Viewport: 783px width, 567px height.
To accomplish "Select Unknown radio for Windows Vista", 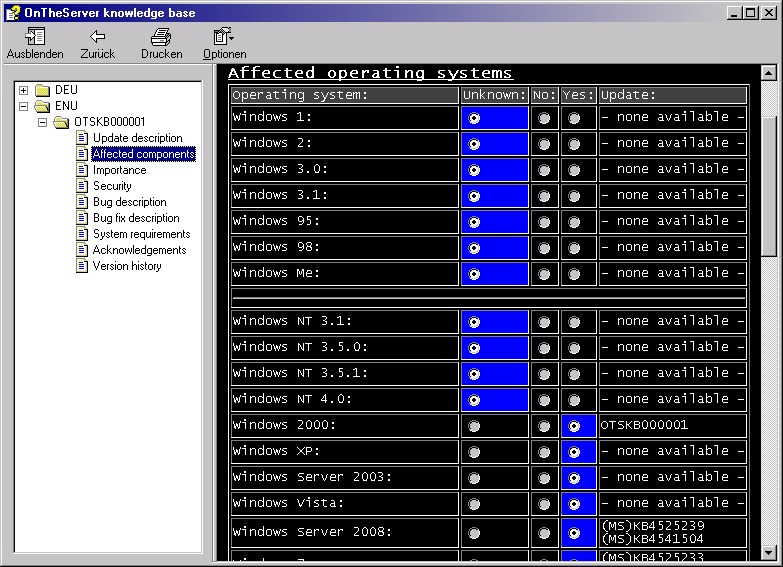I will pyautogui.click(x=474, y=504).
